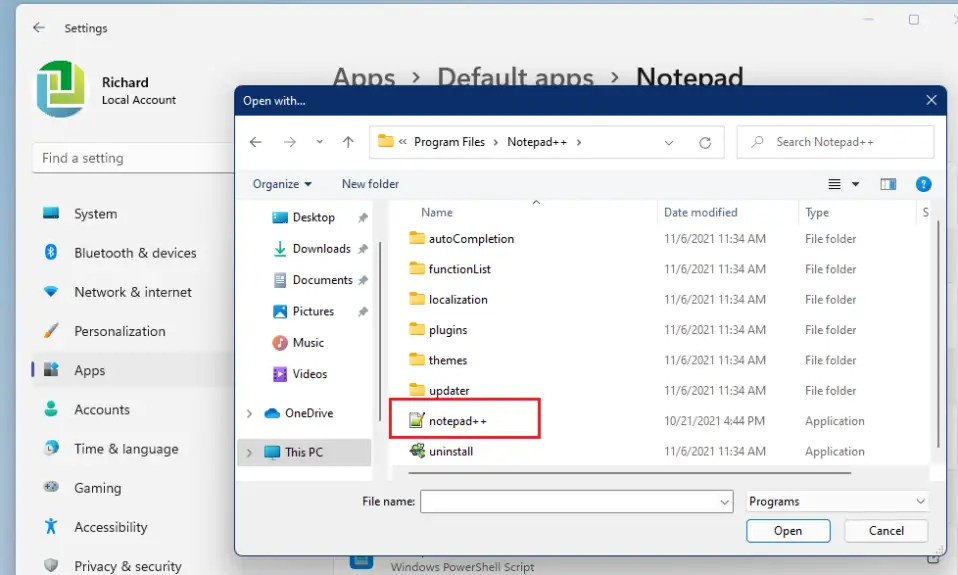Expand the This PC tree node
This screenshot has height=575, width=958.
249,453
